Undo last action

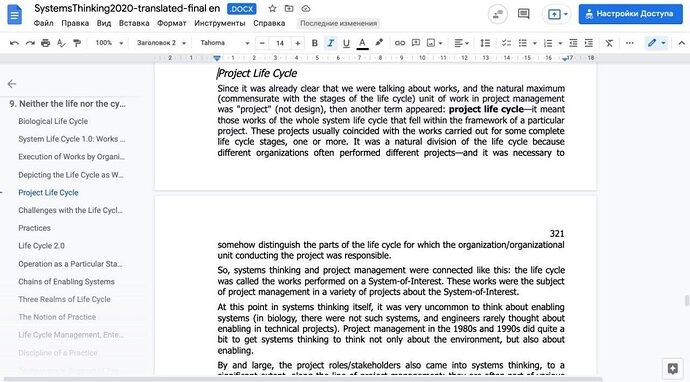click(x=14, y=43)
